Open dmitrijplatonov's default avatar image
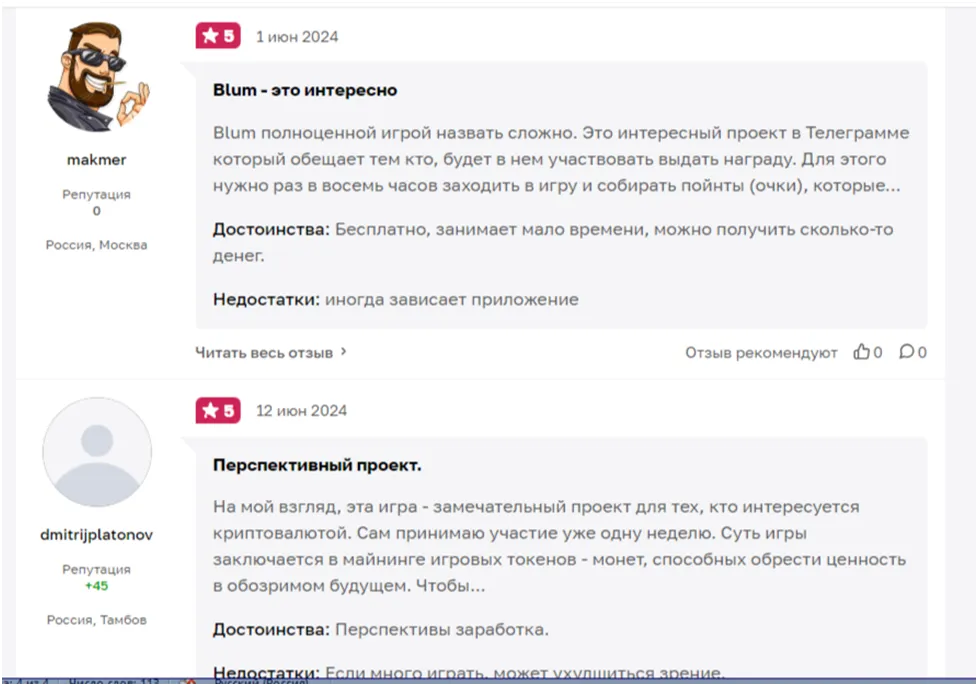This screenshot has height=686, width=978. (x=97, y=452)
